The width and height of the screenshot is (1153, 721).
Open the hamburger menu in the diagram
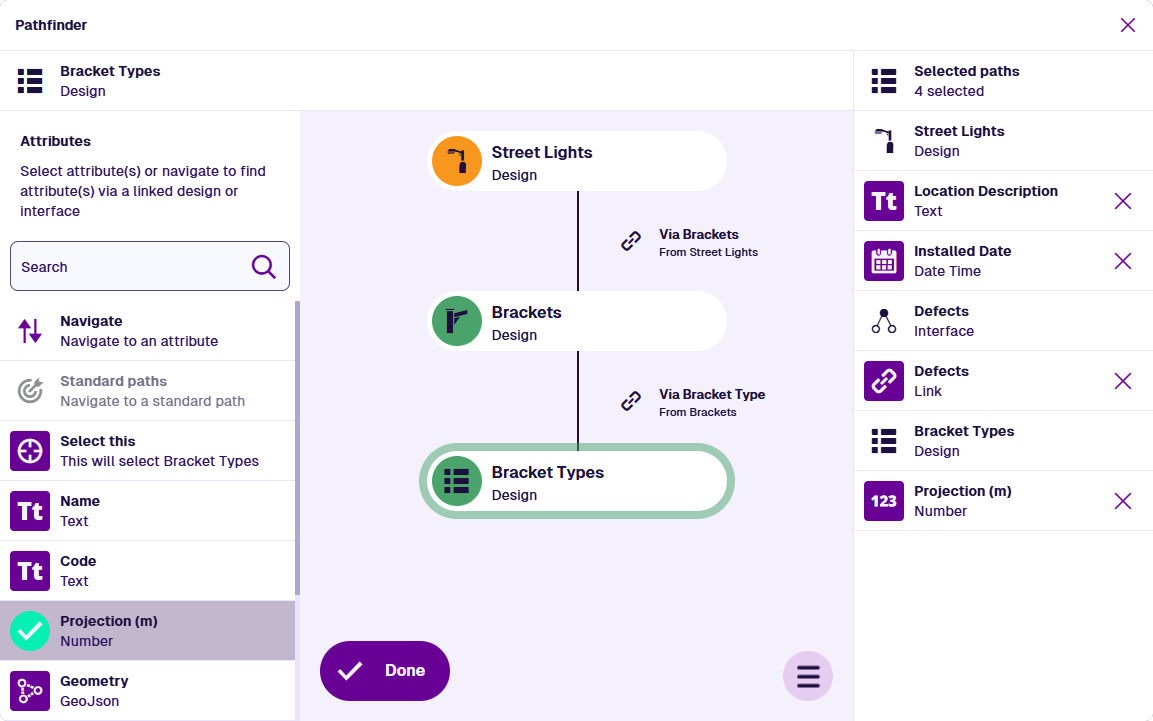808,677
